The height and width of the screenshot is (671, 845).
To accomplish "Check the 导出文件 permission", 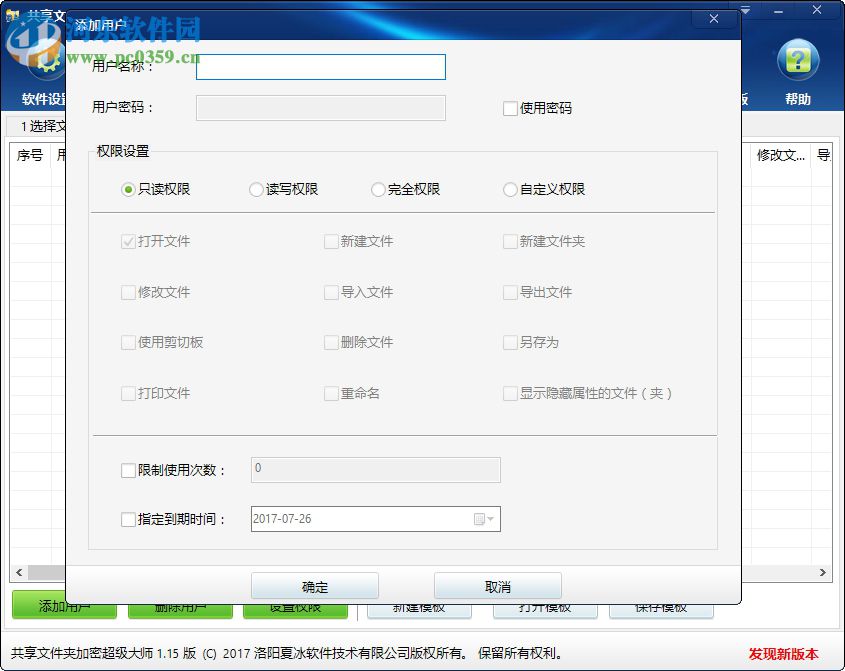I will tap(509, 292).
